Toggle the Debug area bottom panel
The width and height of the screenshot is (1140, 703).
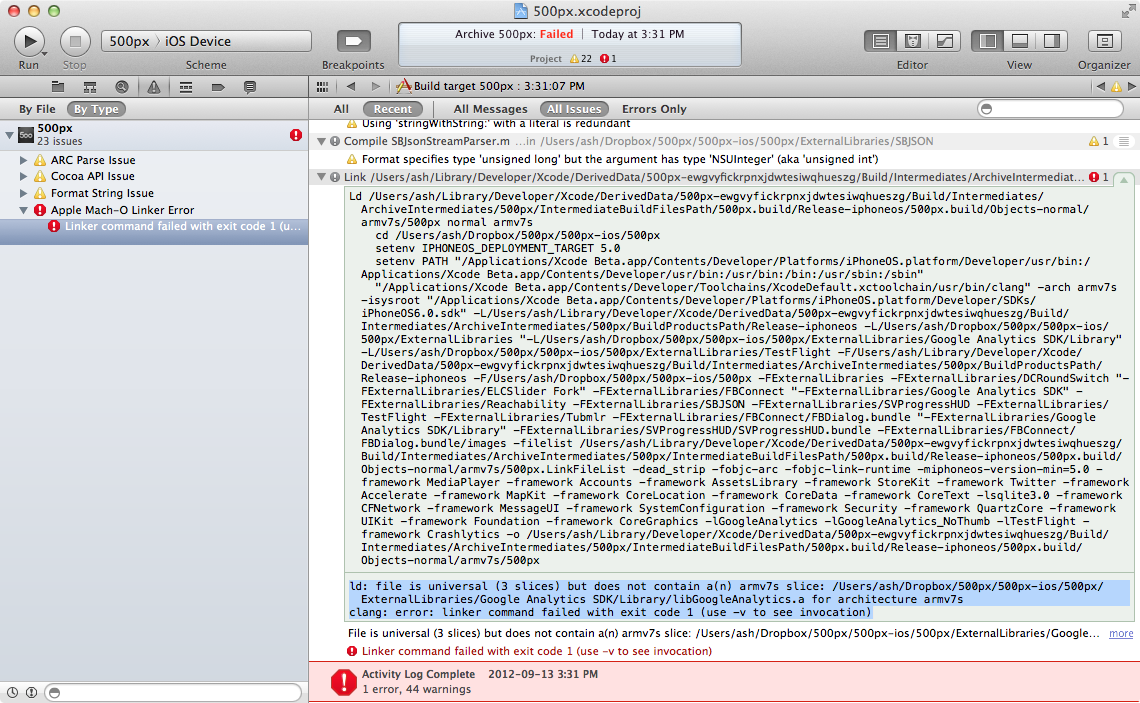coord(1020,41)
